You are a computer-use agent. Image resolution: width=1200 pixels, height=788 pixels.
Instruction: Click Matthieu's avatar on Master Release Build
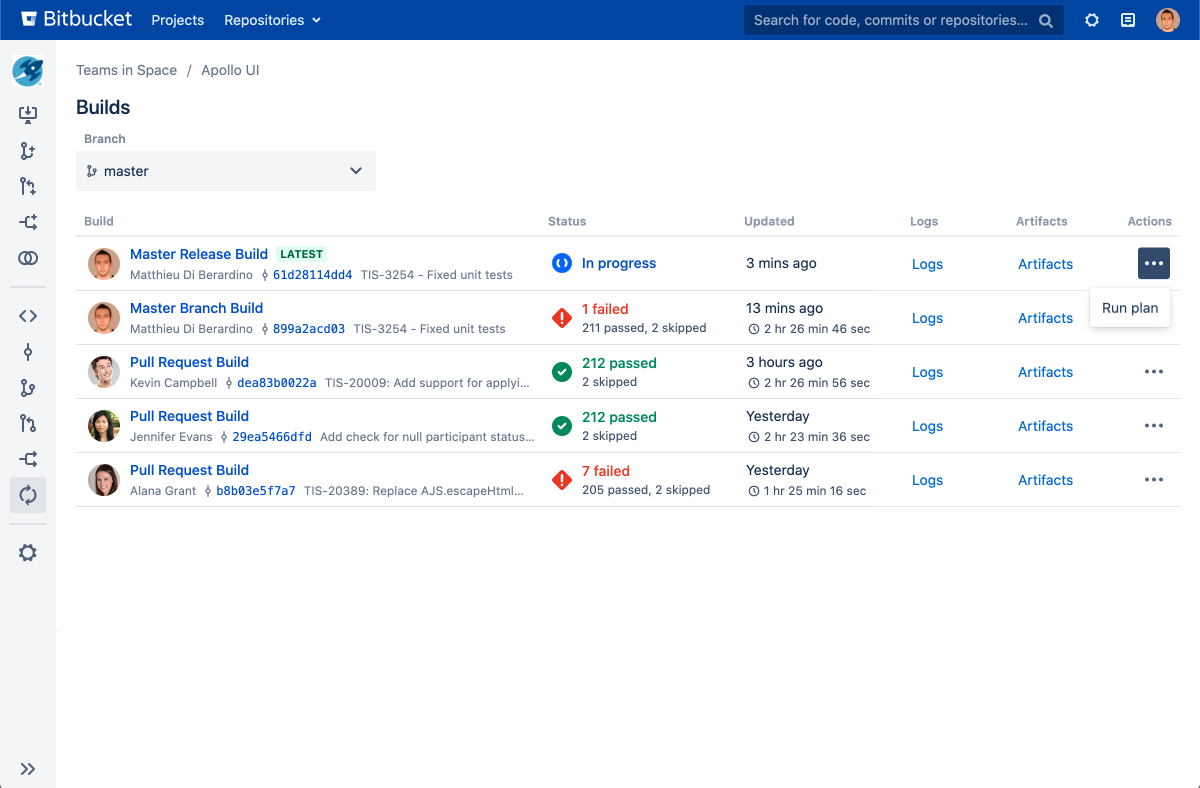pos(104,264)
